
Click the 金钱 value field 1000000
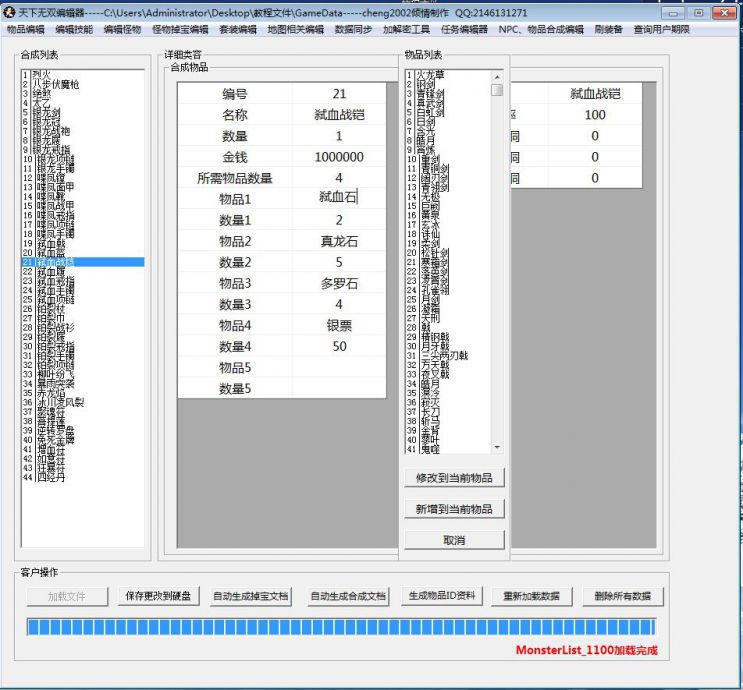point(339,157)
